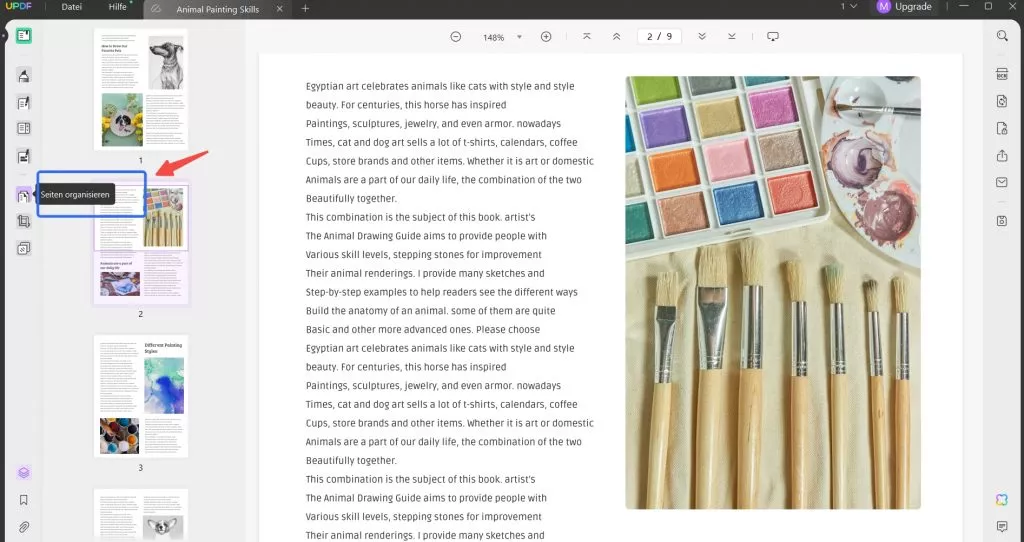Open the share document icon
Image resolution: width=1024 pixels, height=542 pixels.
coord(1002,155)
